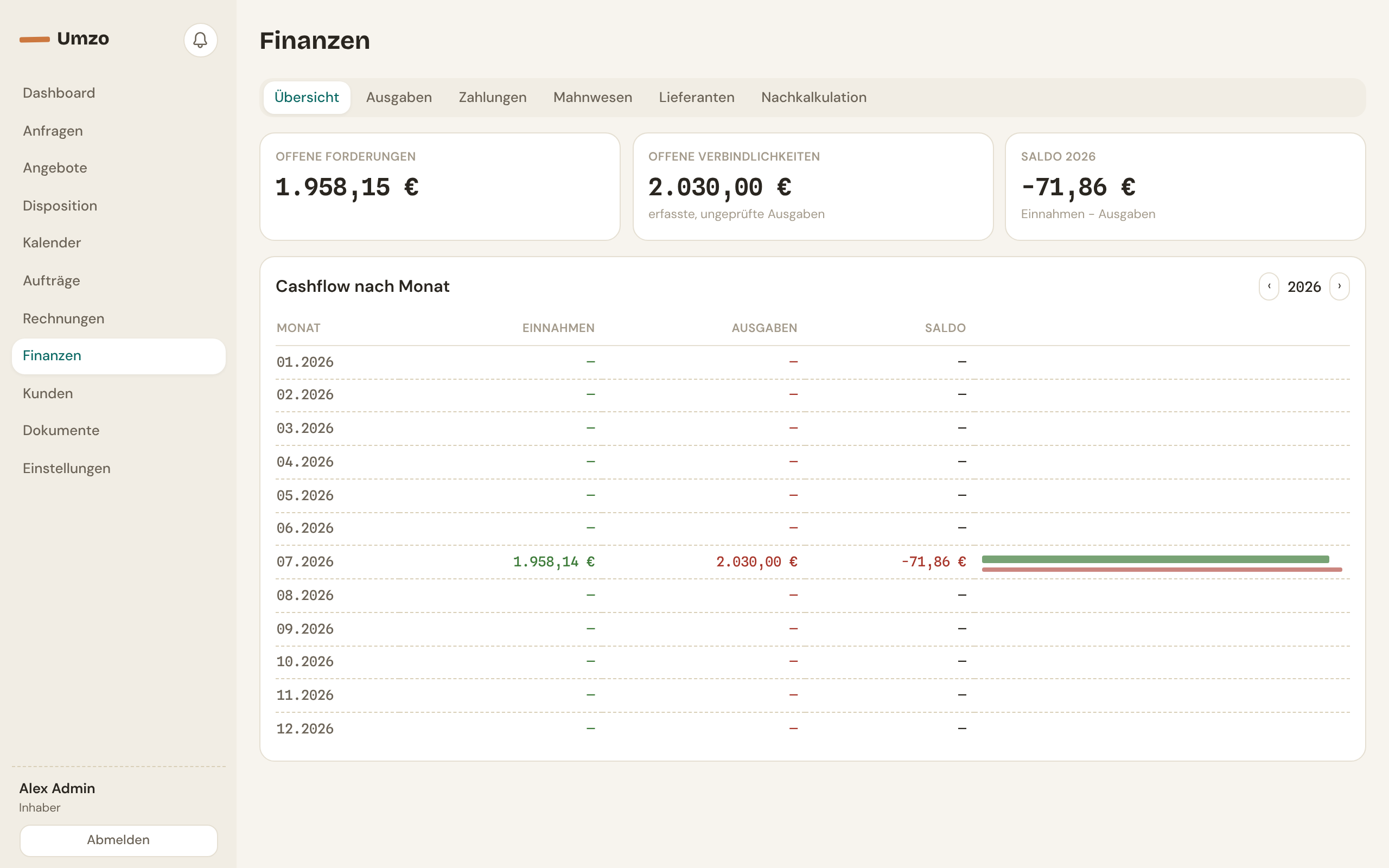Image resolution: width=1389 pixels, height=868 pixels.
Task: Click the 03.2026 month row label
Action: 305,428
